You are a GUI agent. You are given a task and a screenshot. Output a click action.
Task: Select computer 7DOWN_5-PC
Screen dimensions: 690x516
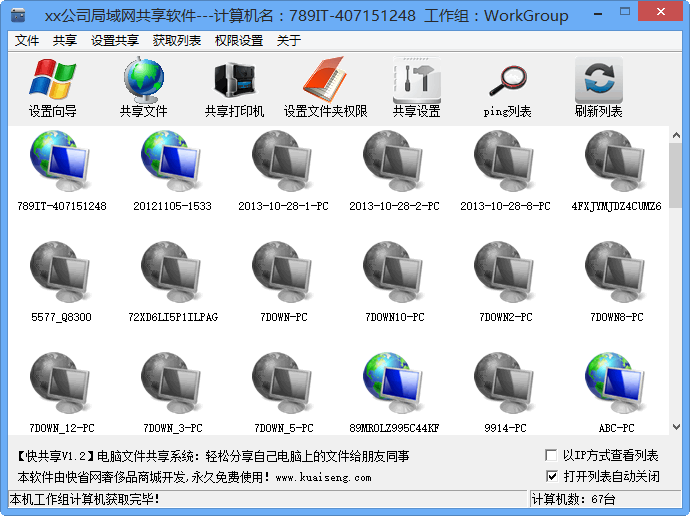point(283,392)
